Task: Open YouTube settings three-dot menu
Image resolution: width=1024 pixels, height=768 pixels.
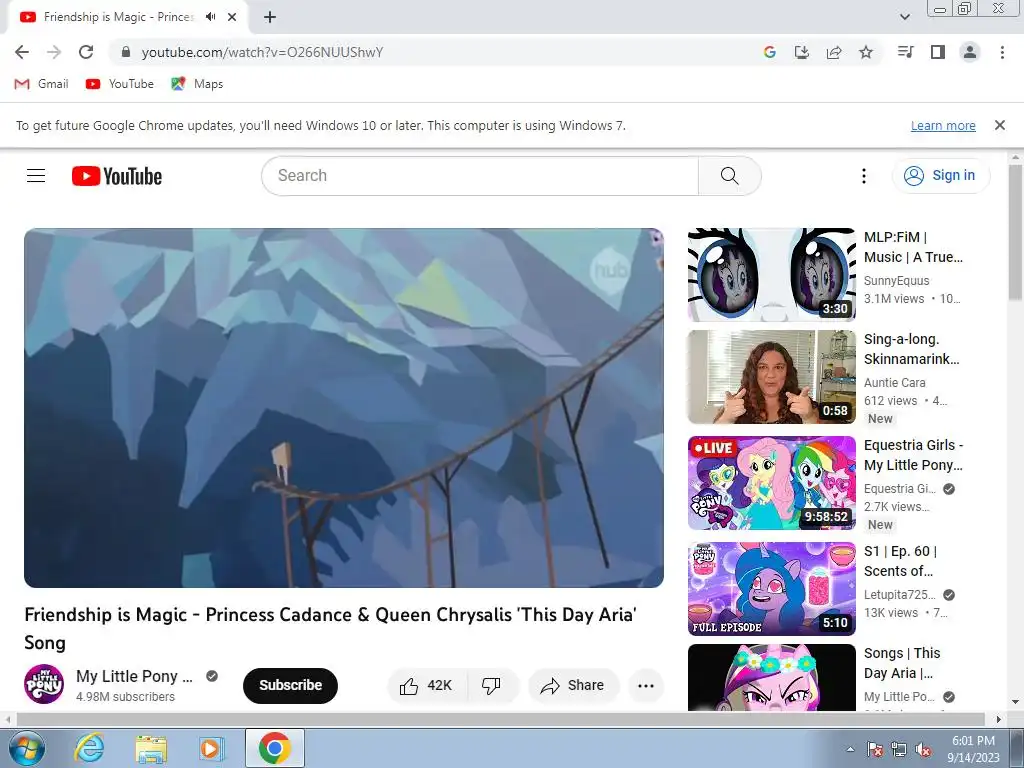Action: [x=864, y=176]
